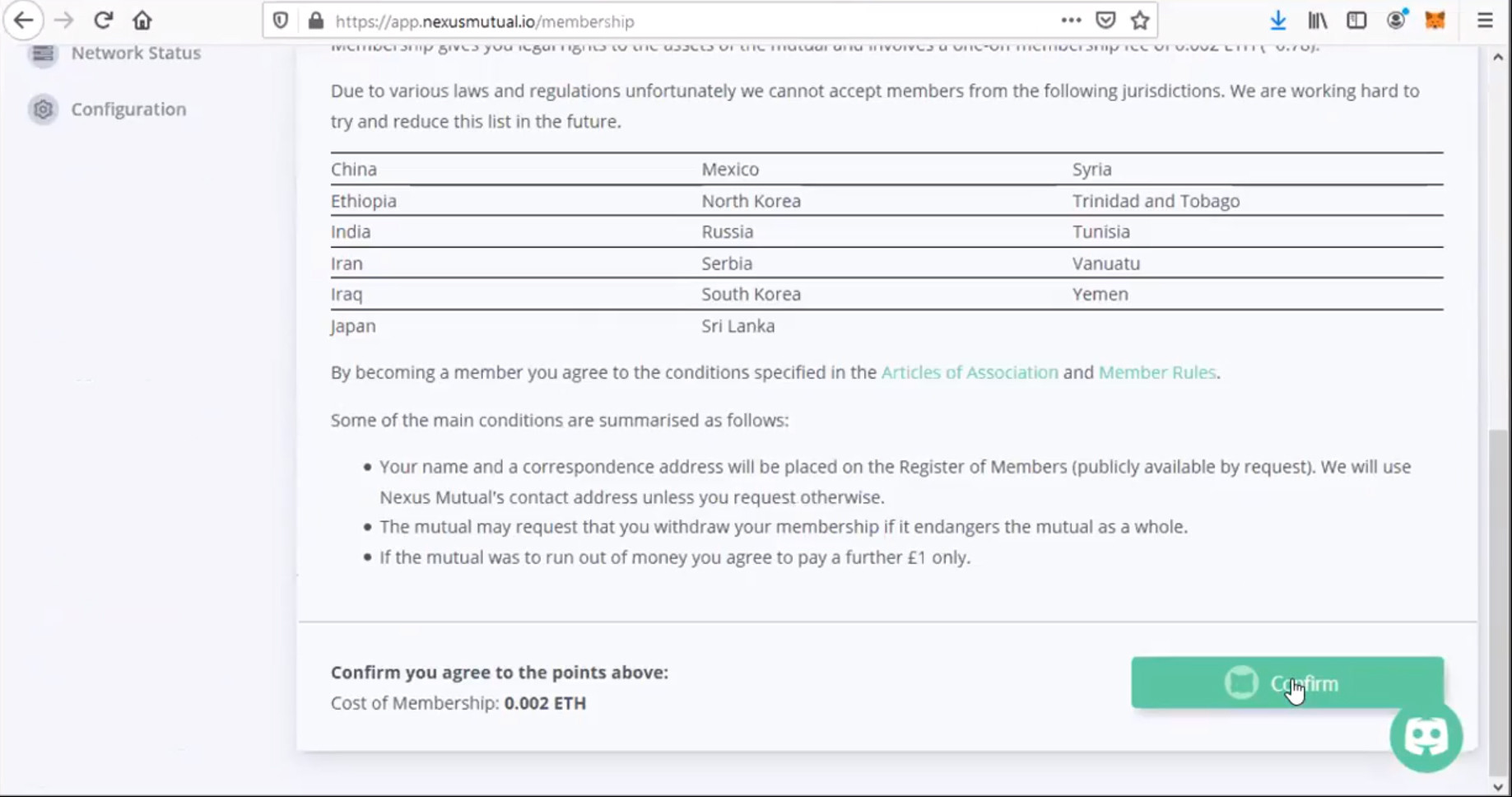Click 'Some of the main conditions' sentence
The width and height of the screenshot is (1512, 797).
click(x=560, y=420)
